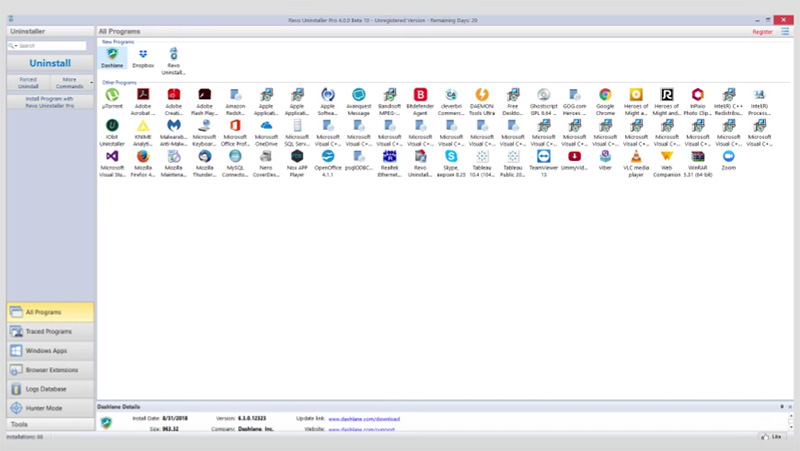This screenshot has height=451, width=800.
Task: Open the Windows Apps section
Action: [x=50, y=350]
